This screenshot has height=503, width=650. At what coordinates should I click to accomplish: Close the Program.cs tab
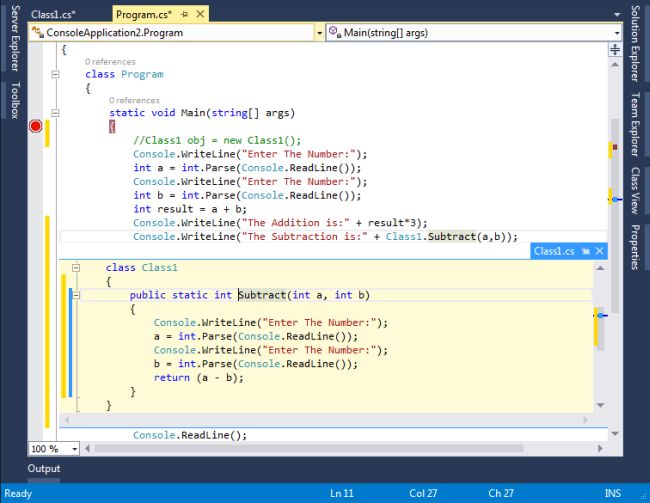(199, 15)
